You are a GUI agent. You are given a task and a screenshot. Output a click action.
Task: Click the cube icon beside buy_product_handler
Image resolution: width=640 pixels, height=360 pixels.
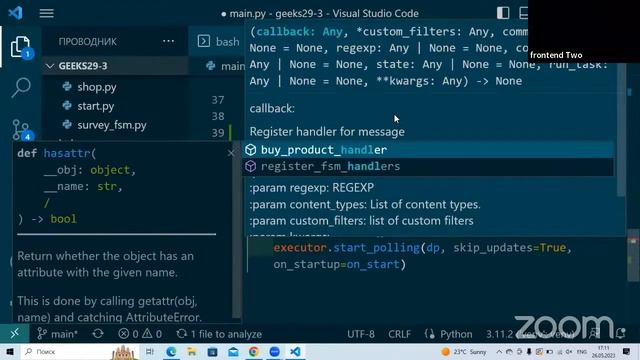tap(251, 150)
